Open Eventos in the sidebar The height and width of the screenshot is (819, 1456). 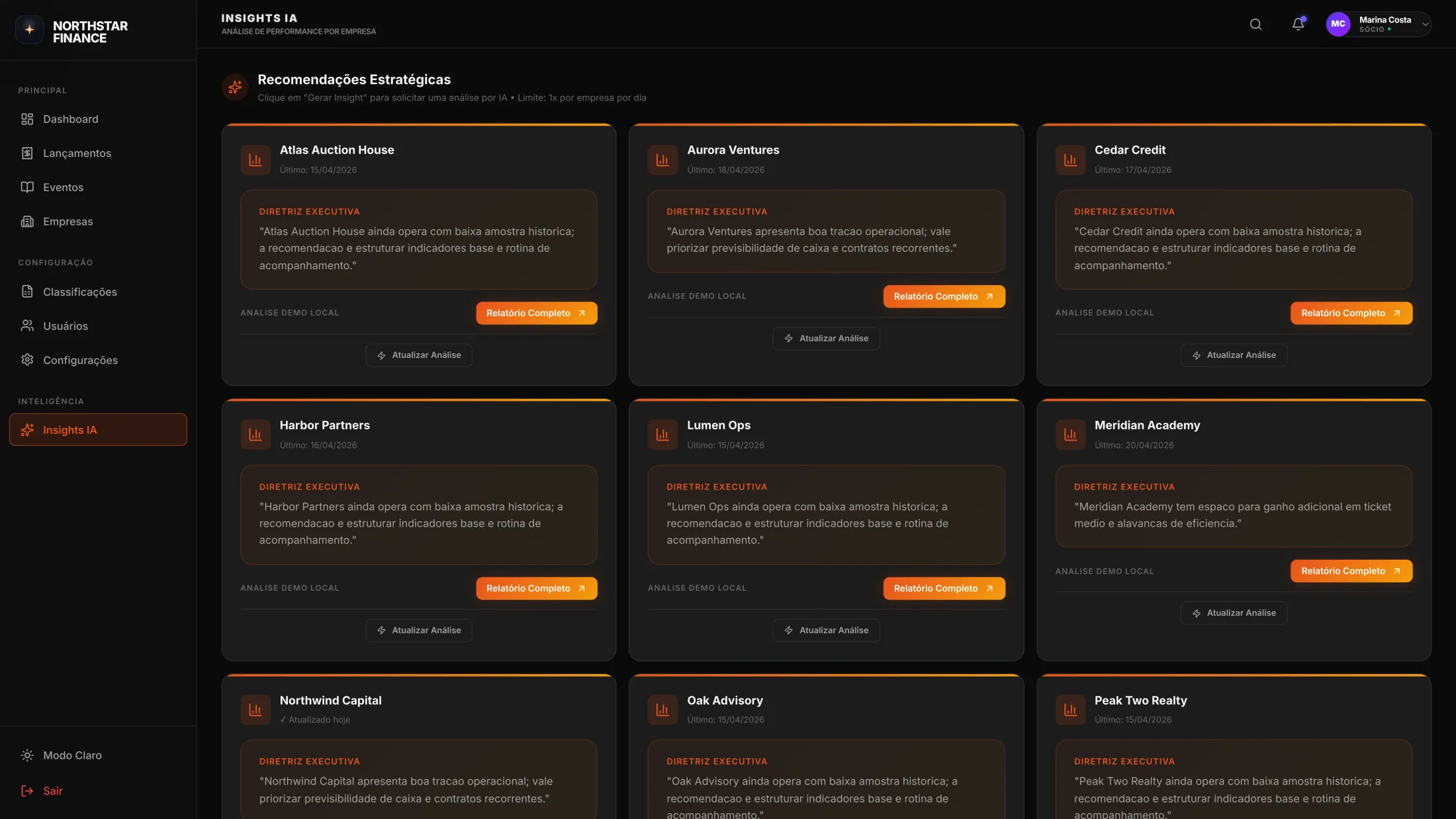(x=63, y=187)
